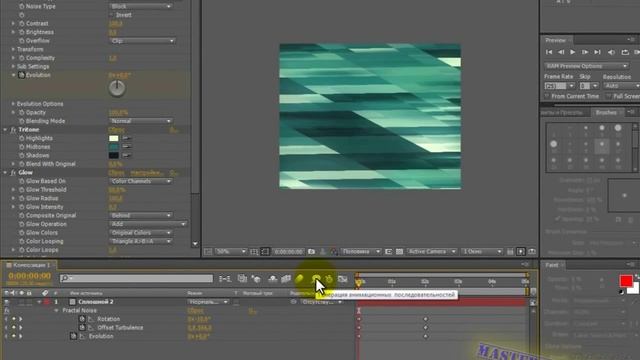
Task: Collapse the Fractal Noise group in timeline
Action: (x=56, y=311)
